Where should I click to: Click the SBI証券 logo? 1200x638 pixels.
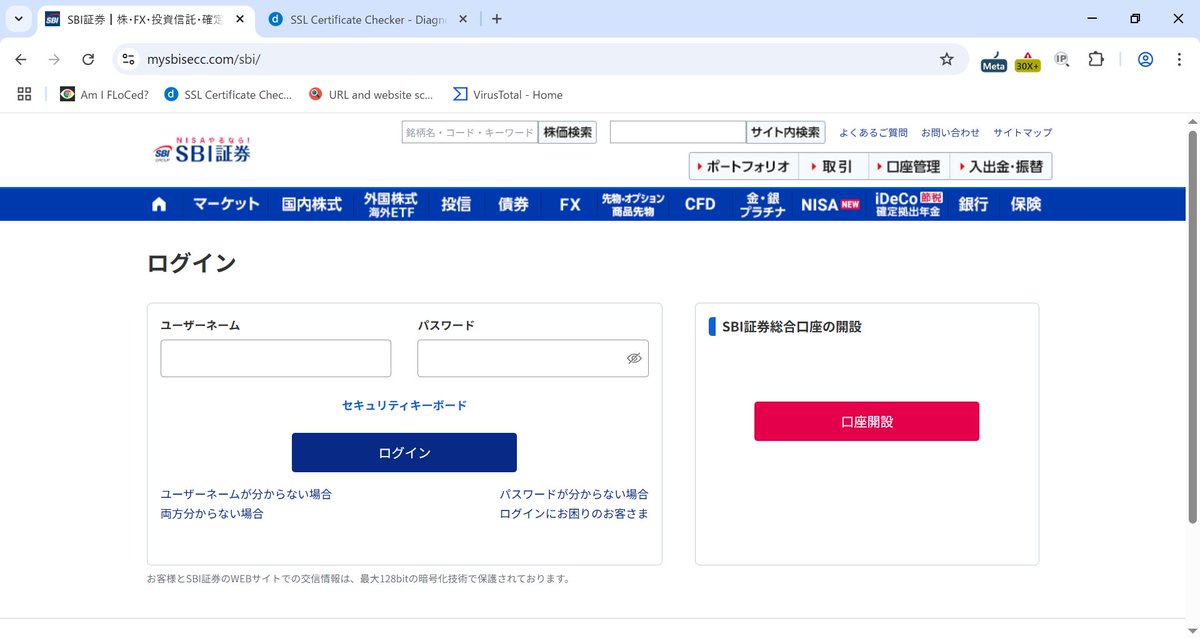pyautogui.click(x=202, y=150)
